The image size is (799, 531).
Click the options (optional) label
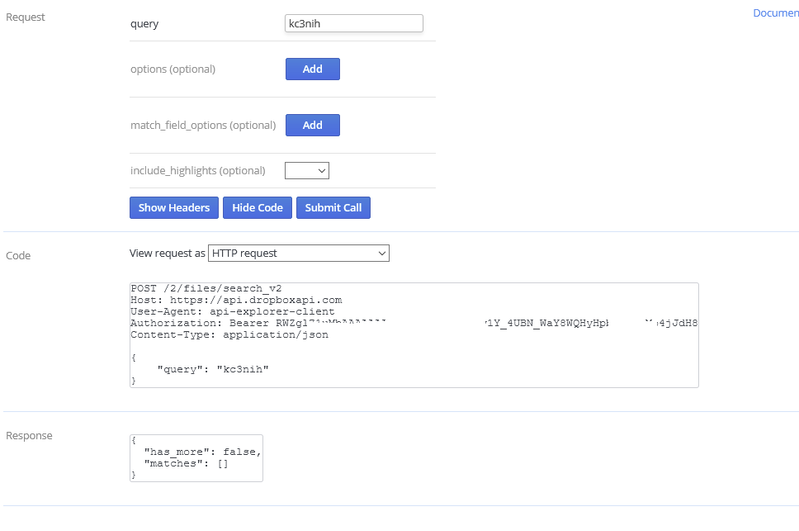click(x=173, y=69)
